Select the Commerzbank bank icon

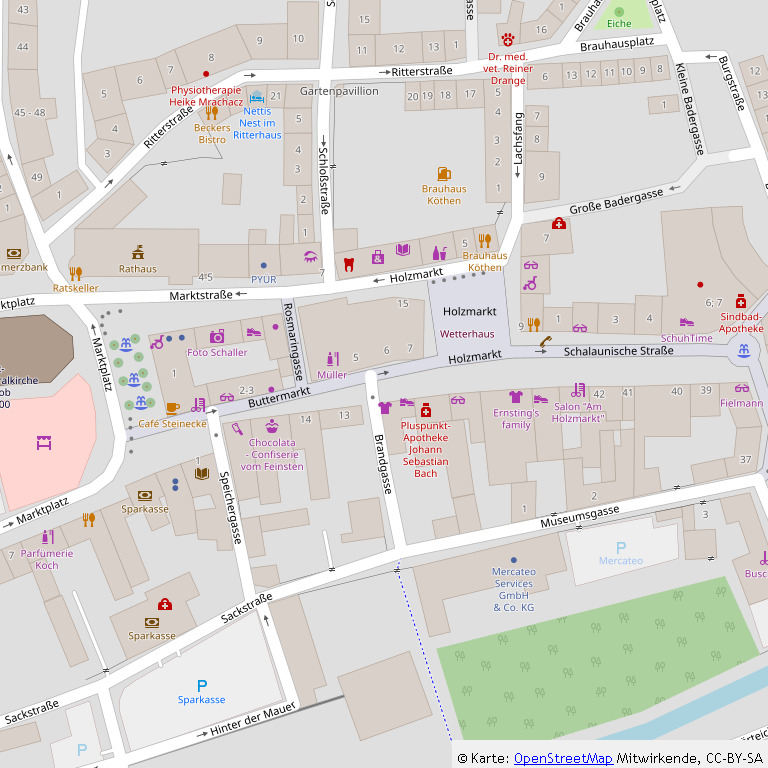pyautogui.click(x=14, y=253)
